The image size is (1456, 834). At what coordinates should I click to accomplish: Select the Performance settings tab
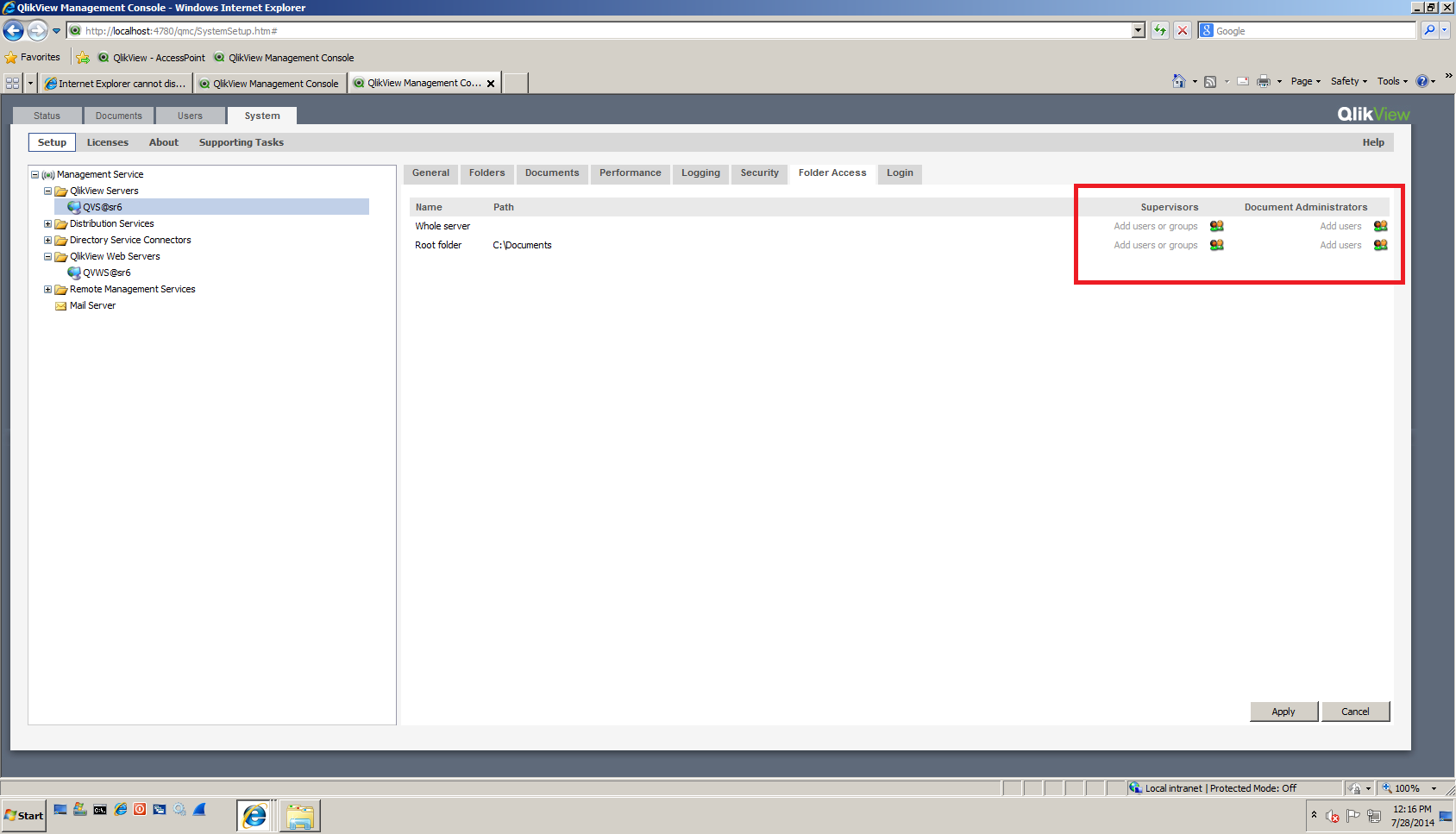point(631,173)
